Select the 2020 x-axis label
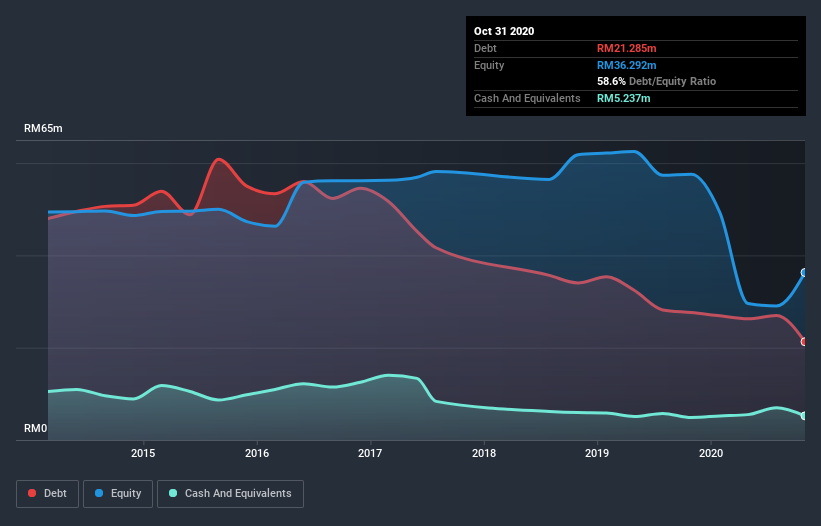This screenshot has height=526, width=821. (x=711, y=453)
